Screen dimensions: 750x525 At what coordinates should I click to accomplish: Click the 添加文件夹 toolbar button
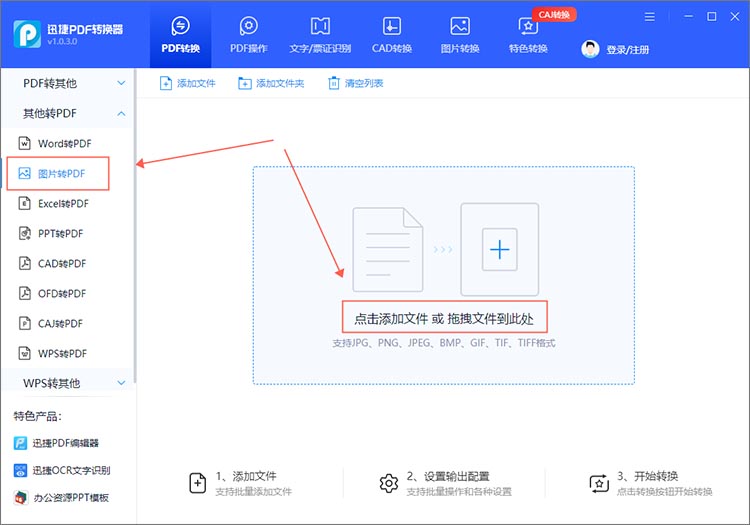pos(271,83)
